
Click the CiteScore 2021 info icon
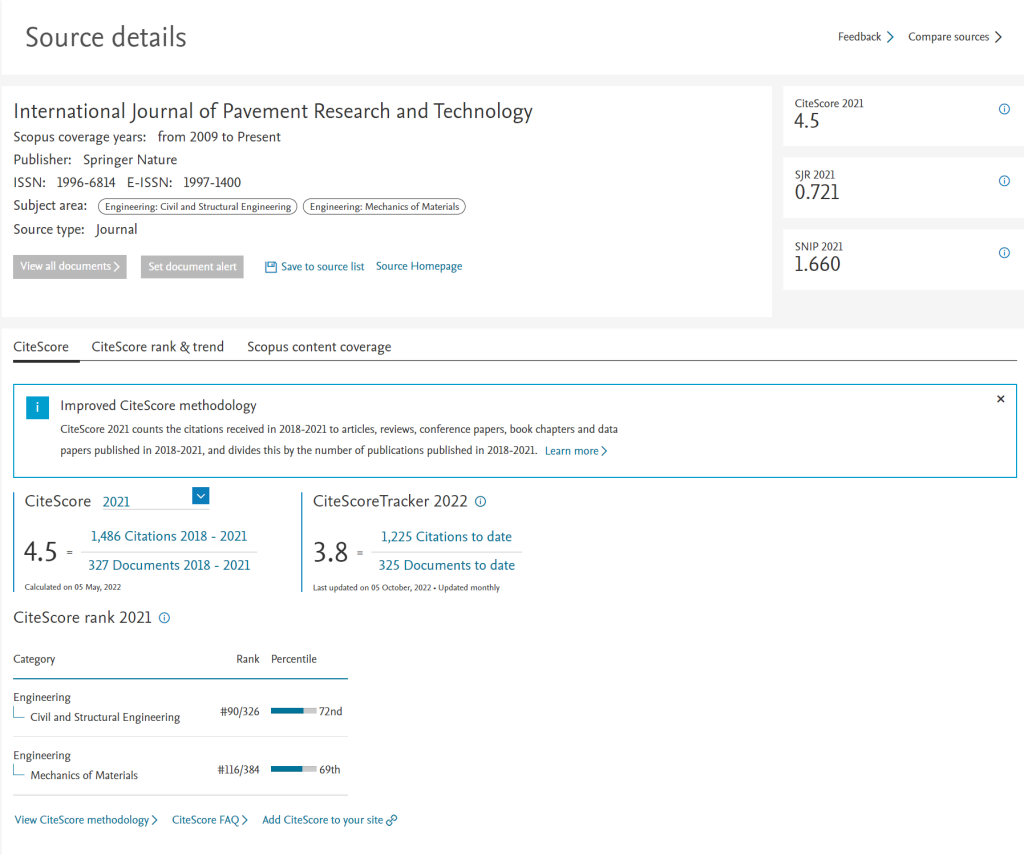[x=1004, y=110]
